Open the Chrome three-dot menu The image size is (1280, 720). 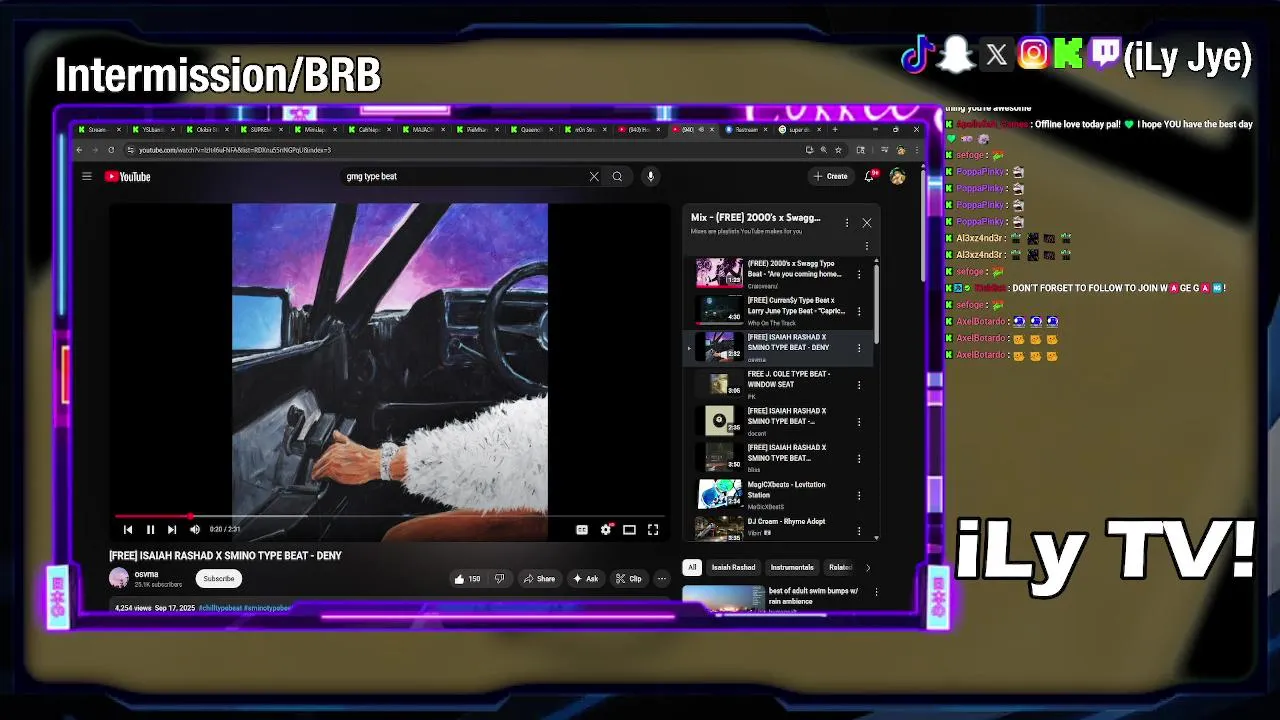point(916,150)
